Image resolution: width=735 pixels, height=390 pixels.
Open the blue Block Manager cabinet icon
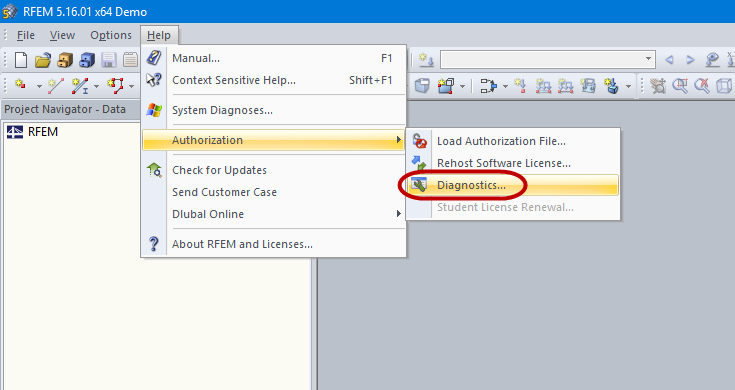87,60
